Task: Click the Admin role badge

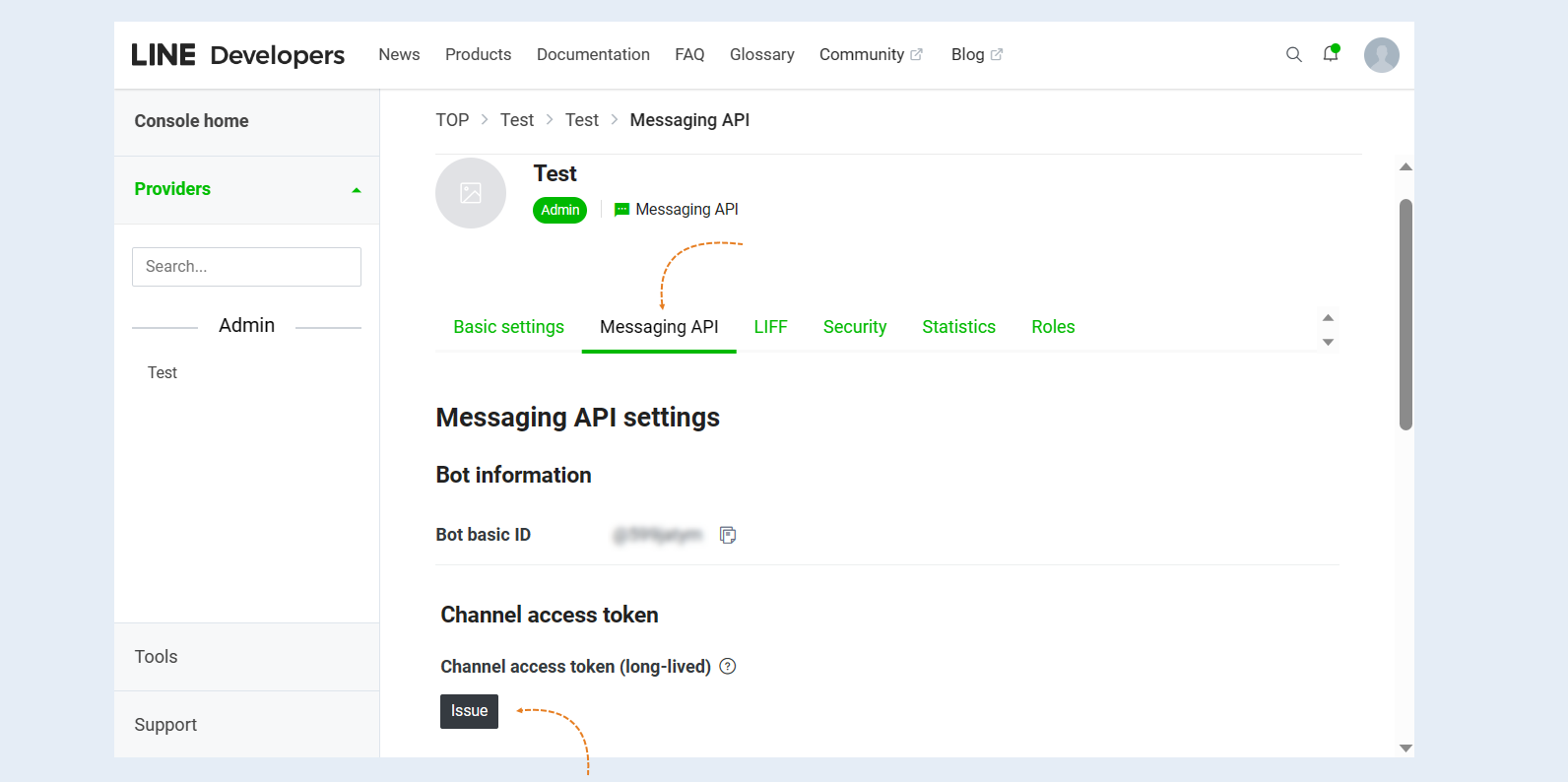Action: [x=559, y=210]
